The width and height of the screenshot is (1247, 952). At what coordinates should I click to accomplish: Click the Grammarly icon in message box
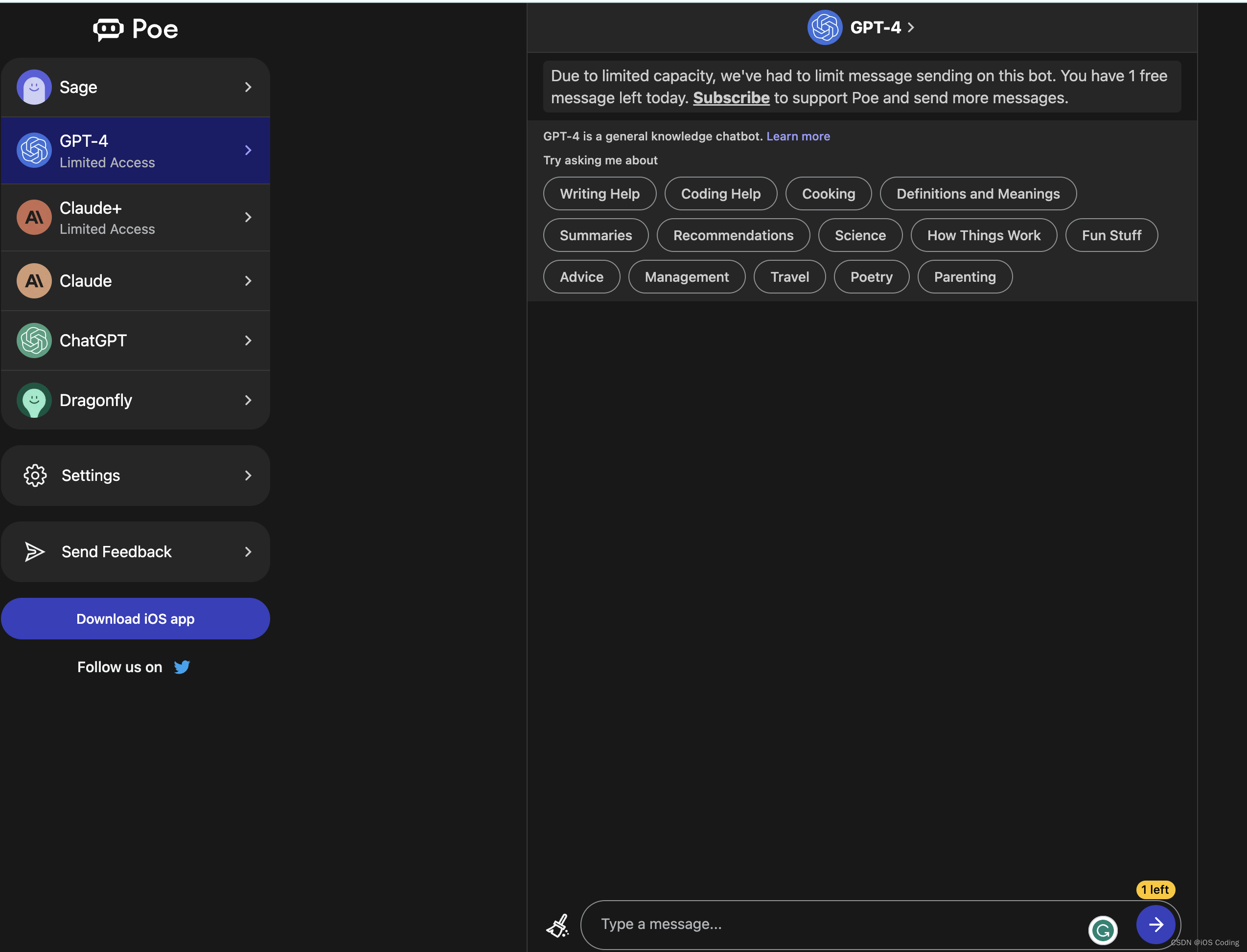click(x=1103, y=930)
